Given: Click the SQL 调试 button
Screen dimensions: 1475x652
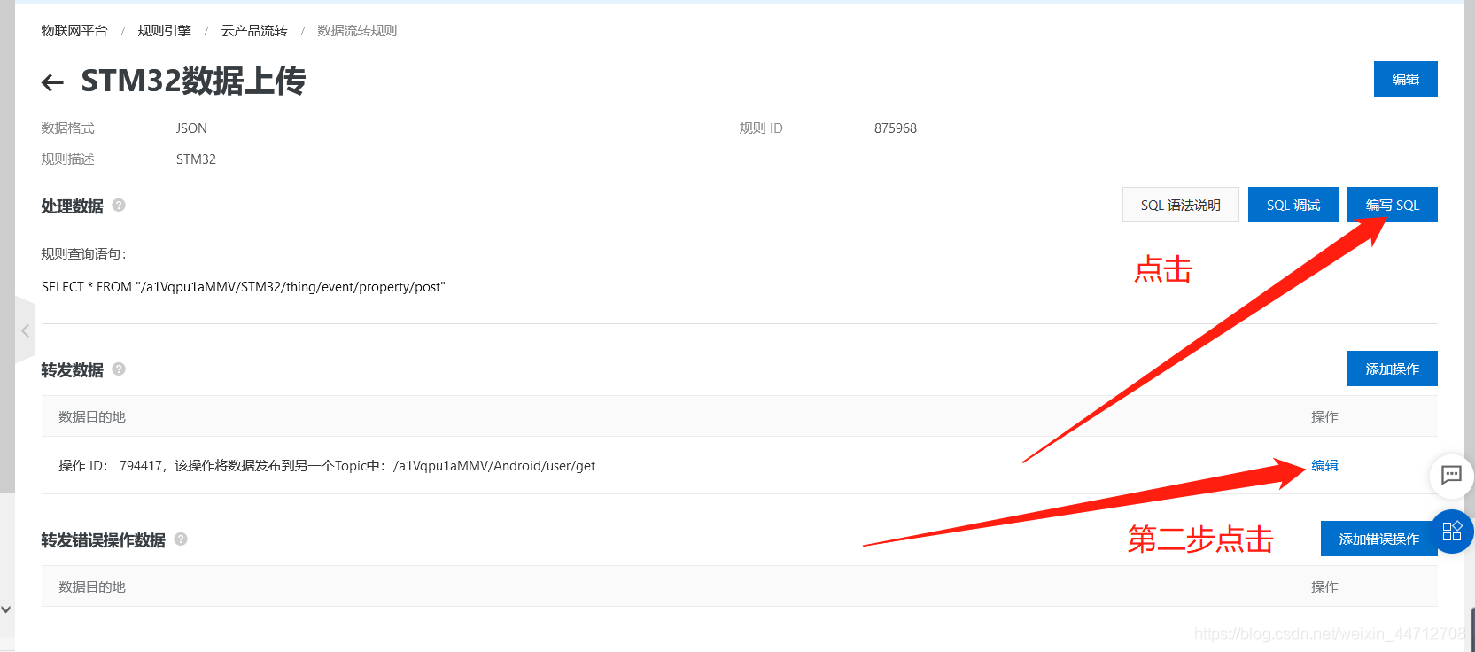Looking at the screenshot, I should coord(1293,205).
